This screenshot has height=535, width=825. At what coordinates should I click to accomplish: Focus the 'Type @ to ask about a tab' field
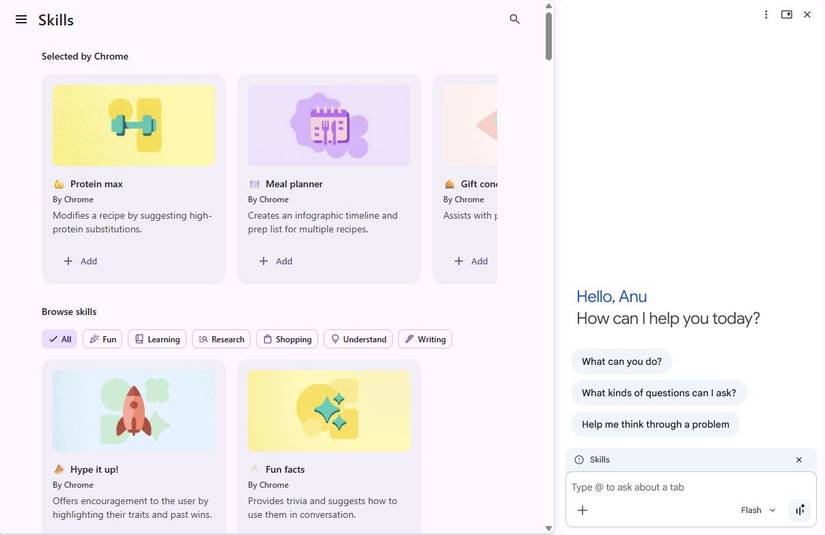coord(689,487)
